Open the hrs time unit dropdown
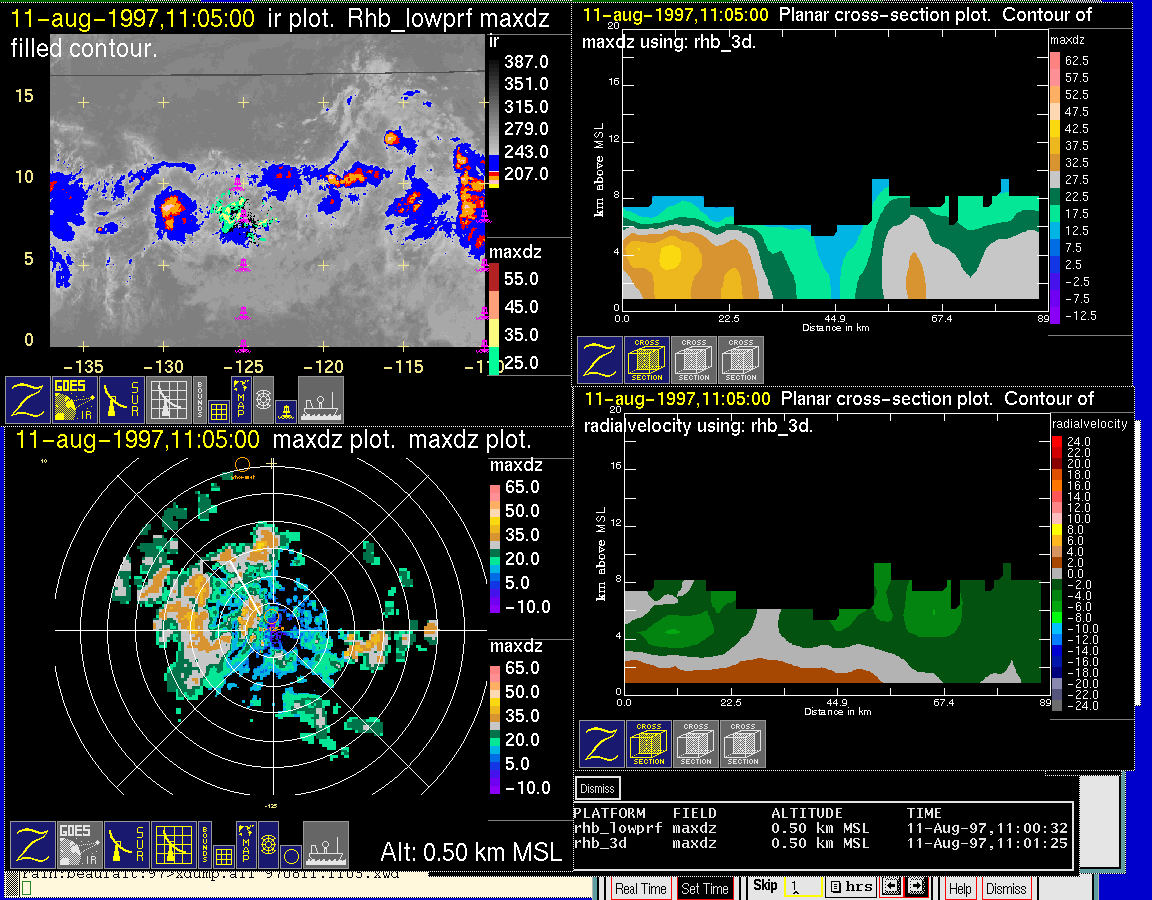The image size is (1152, 900). (x=850, y=887)
